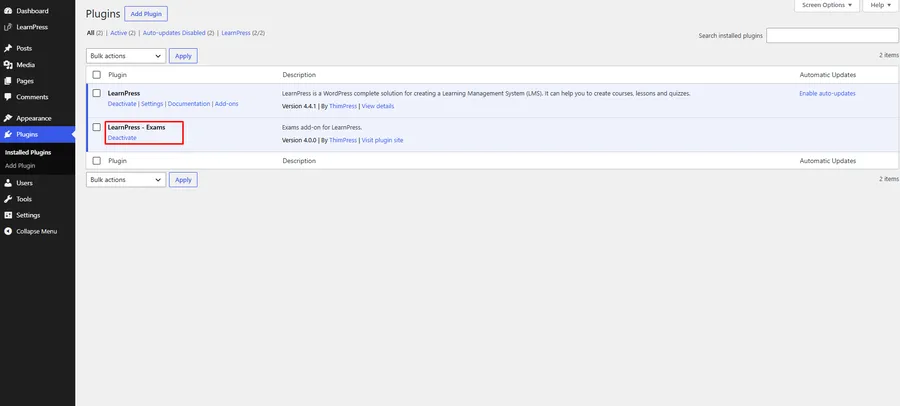Click the Search installed plugins field
900x406 pixels.
(x=832, y=36)
